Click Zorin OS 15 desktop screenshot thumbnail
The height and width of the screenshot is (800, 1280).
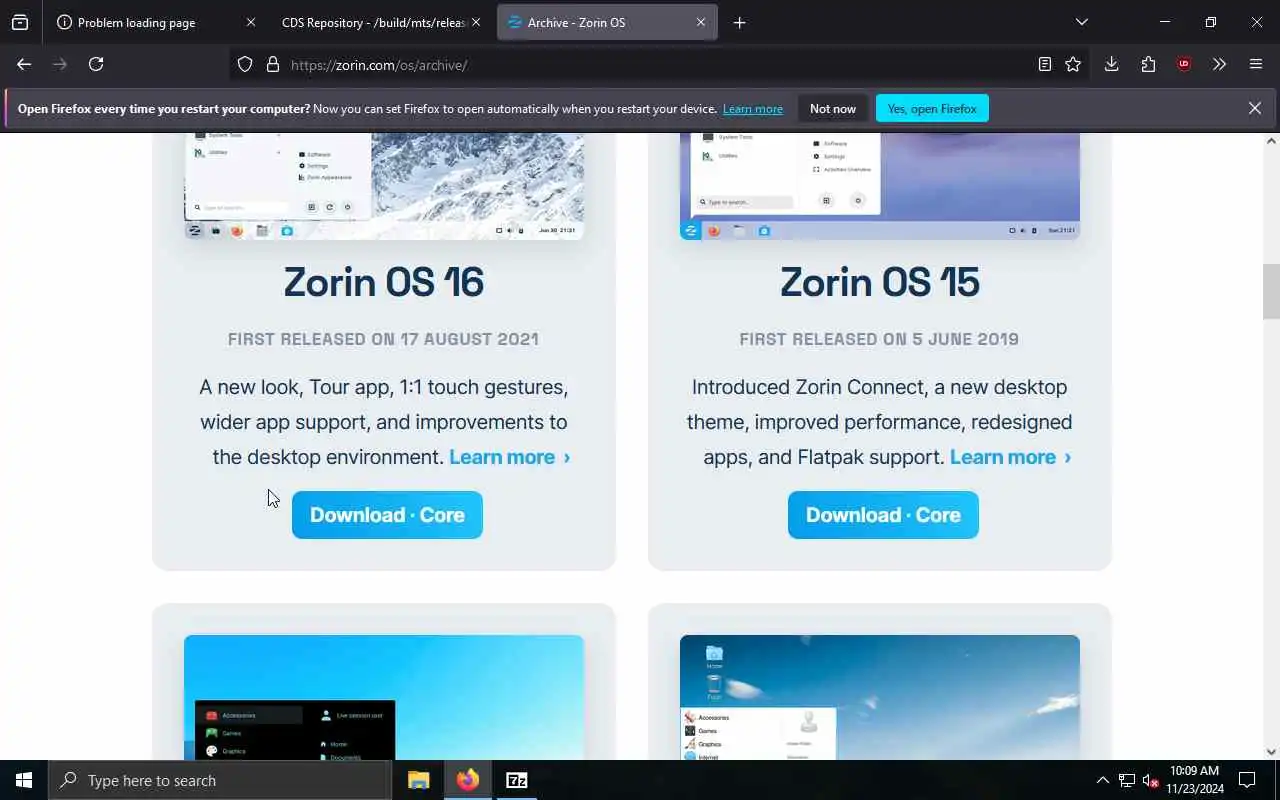point(880,186)
